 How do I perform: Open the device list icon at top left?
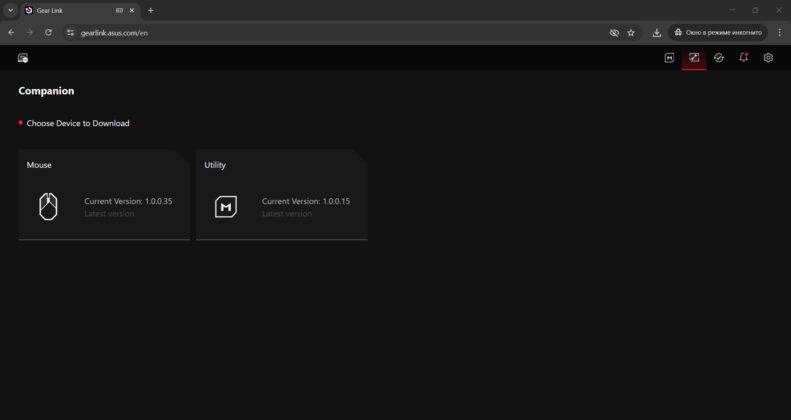[x=23, y=58]
